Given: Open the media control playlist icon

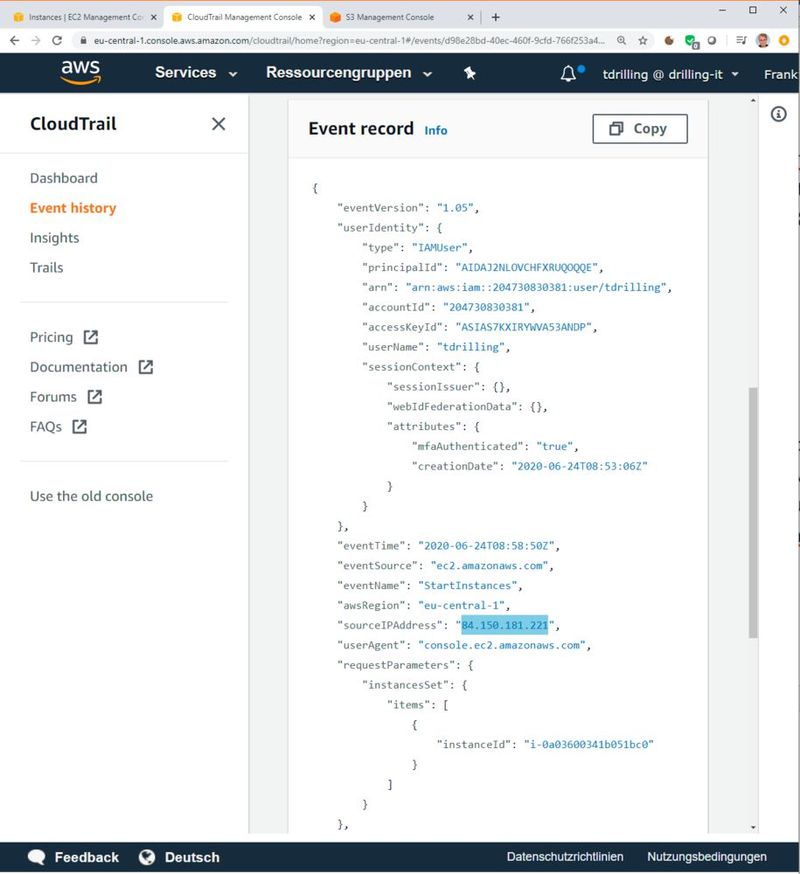Looking at the screenshot, I should [x=741, y=40].
